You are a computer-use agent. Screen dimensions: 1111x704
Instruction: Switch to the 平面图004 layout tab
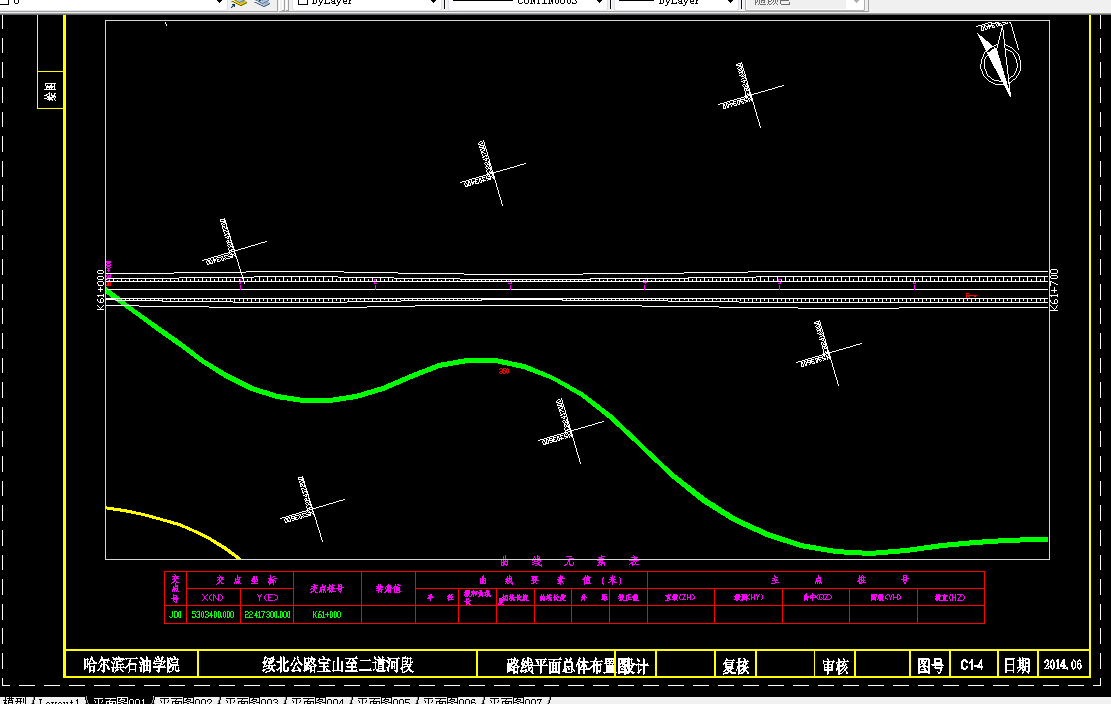[x=317, y=700]
